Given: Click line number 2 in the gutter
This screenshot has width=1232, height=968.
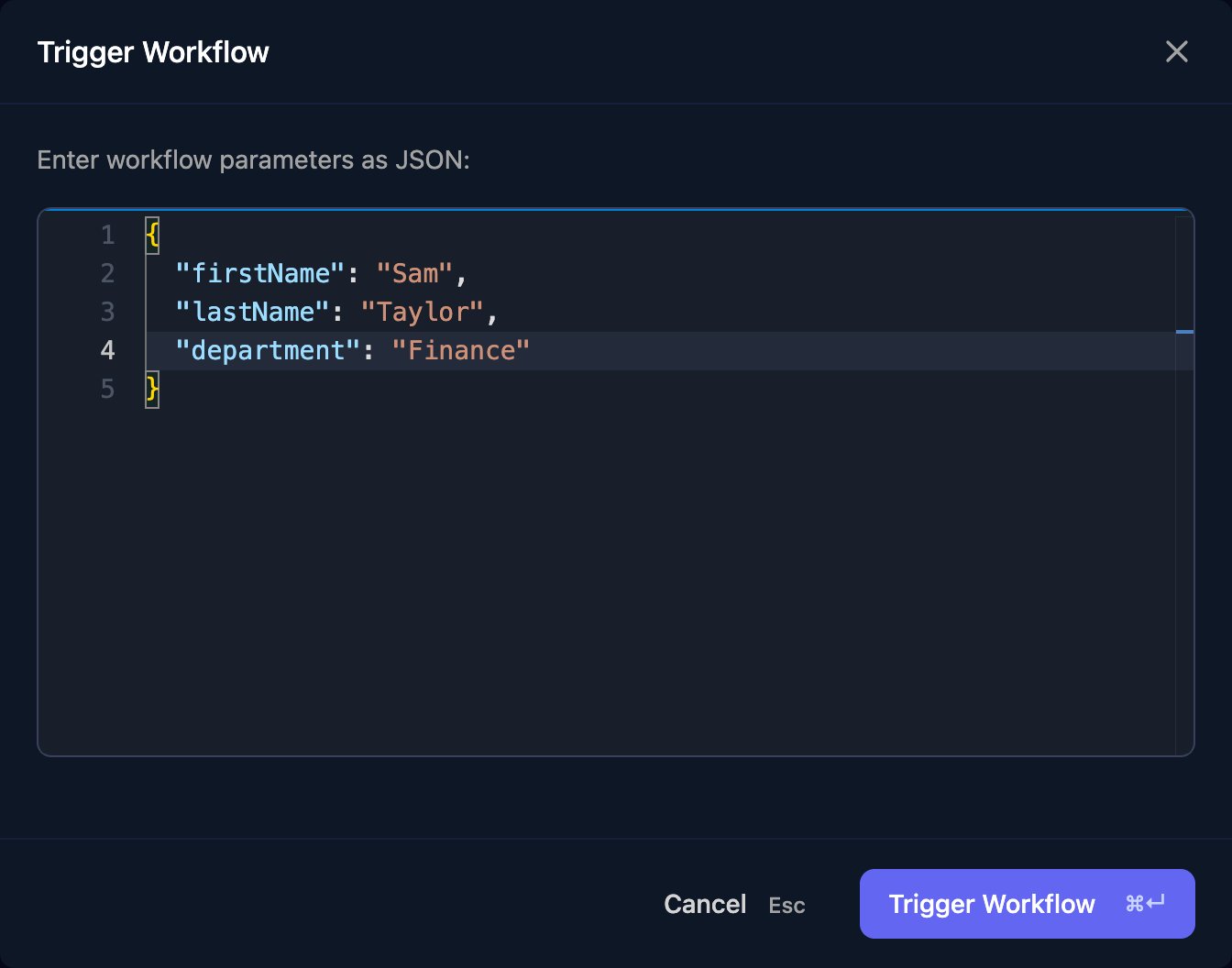Looking at the screenshot, I should [108, 273].
